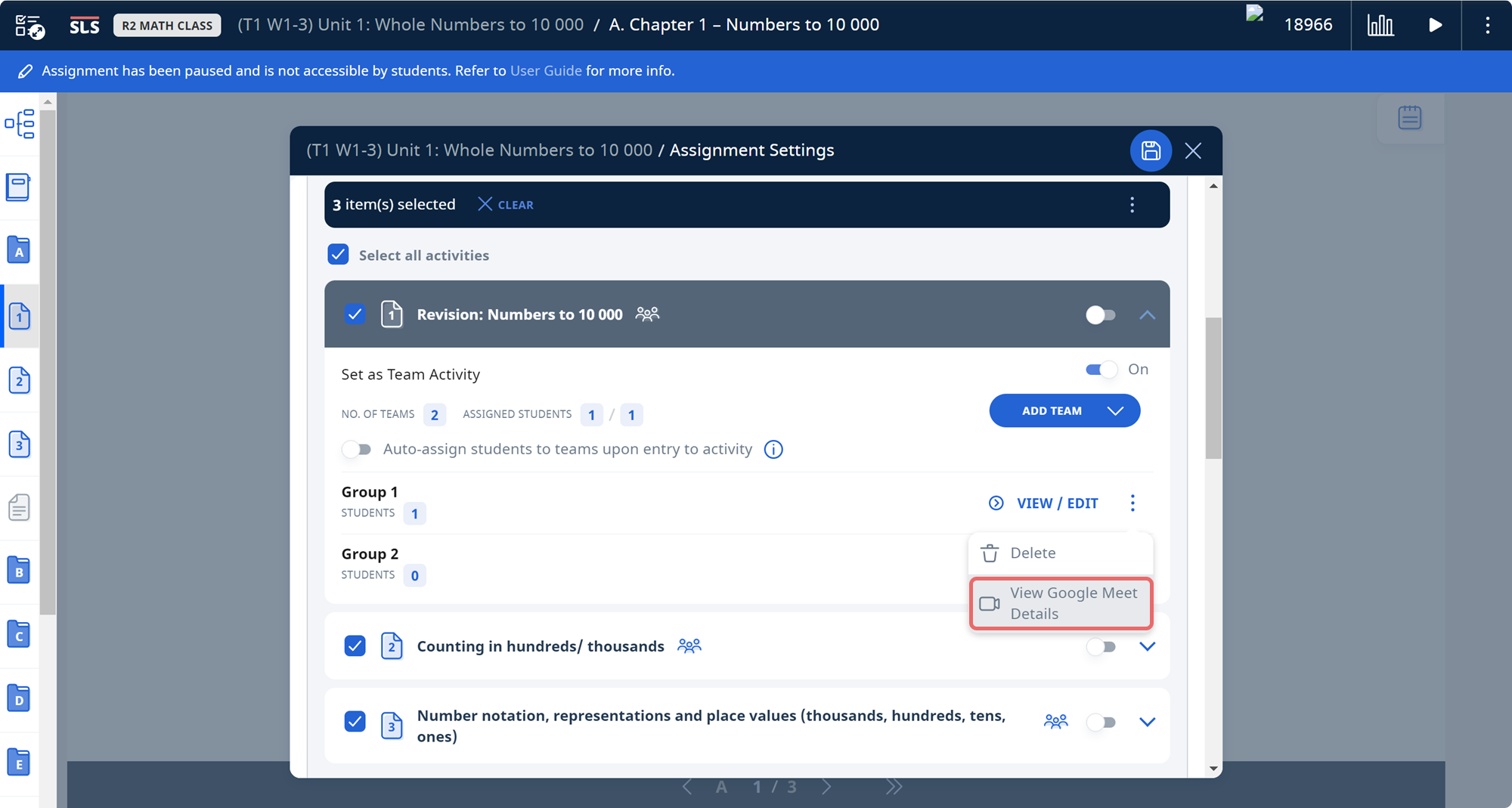Go to previous page arrow at bottom

tap(687, 787)
